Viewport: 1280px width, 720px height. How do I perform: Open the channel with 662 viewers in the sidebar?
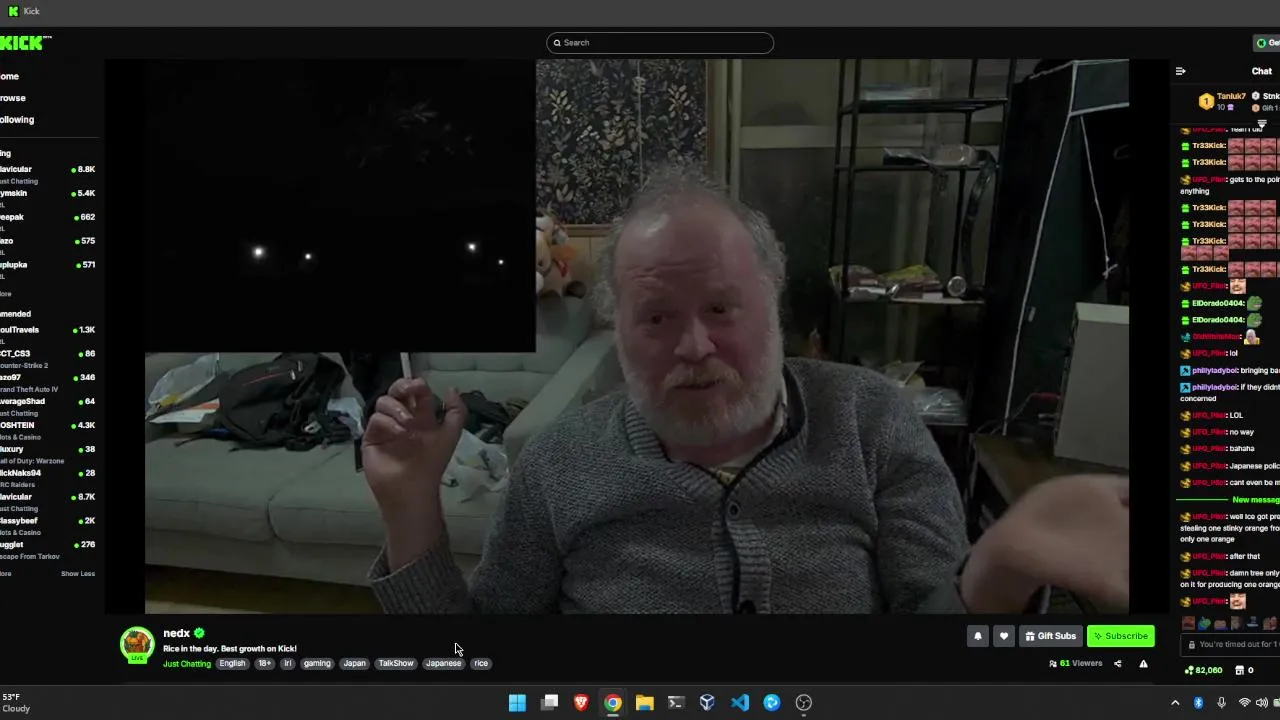[48, 221]
